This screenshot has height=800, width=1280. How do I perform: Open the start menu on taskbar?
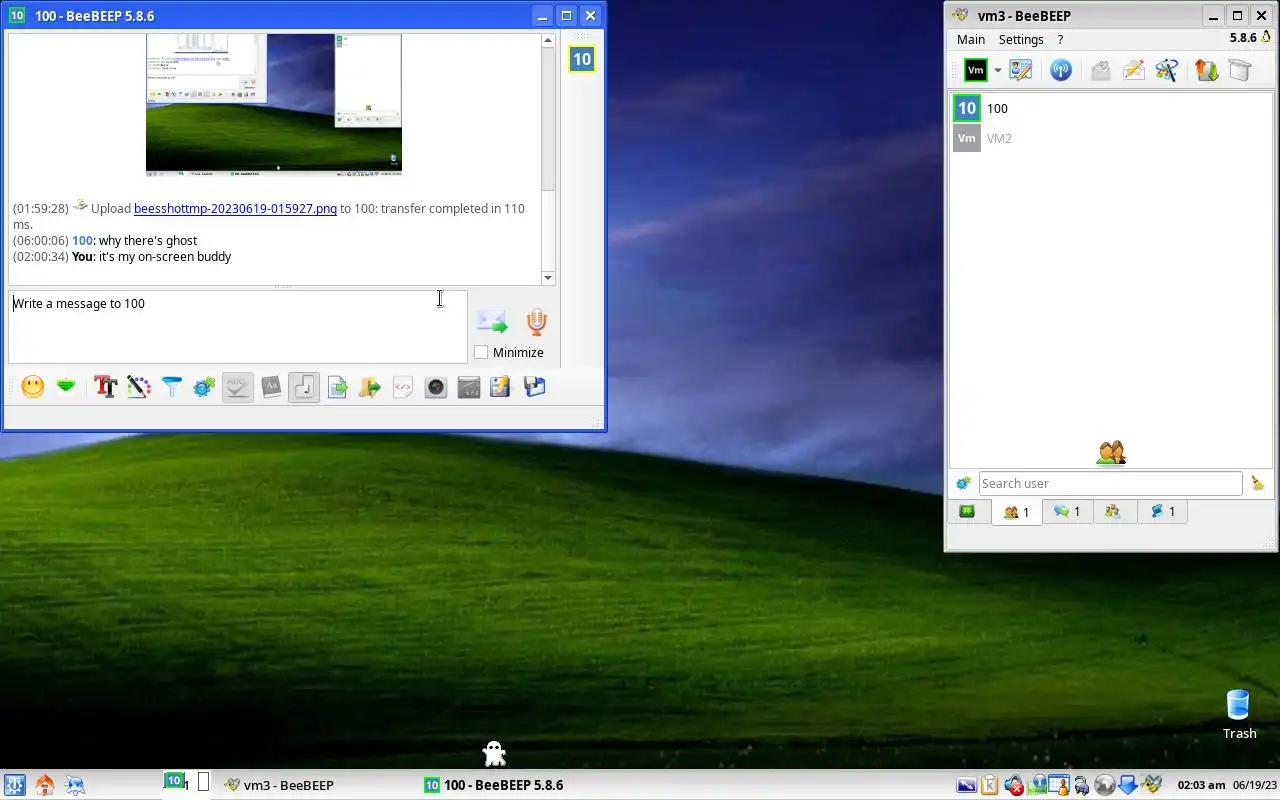14,785
